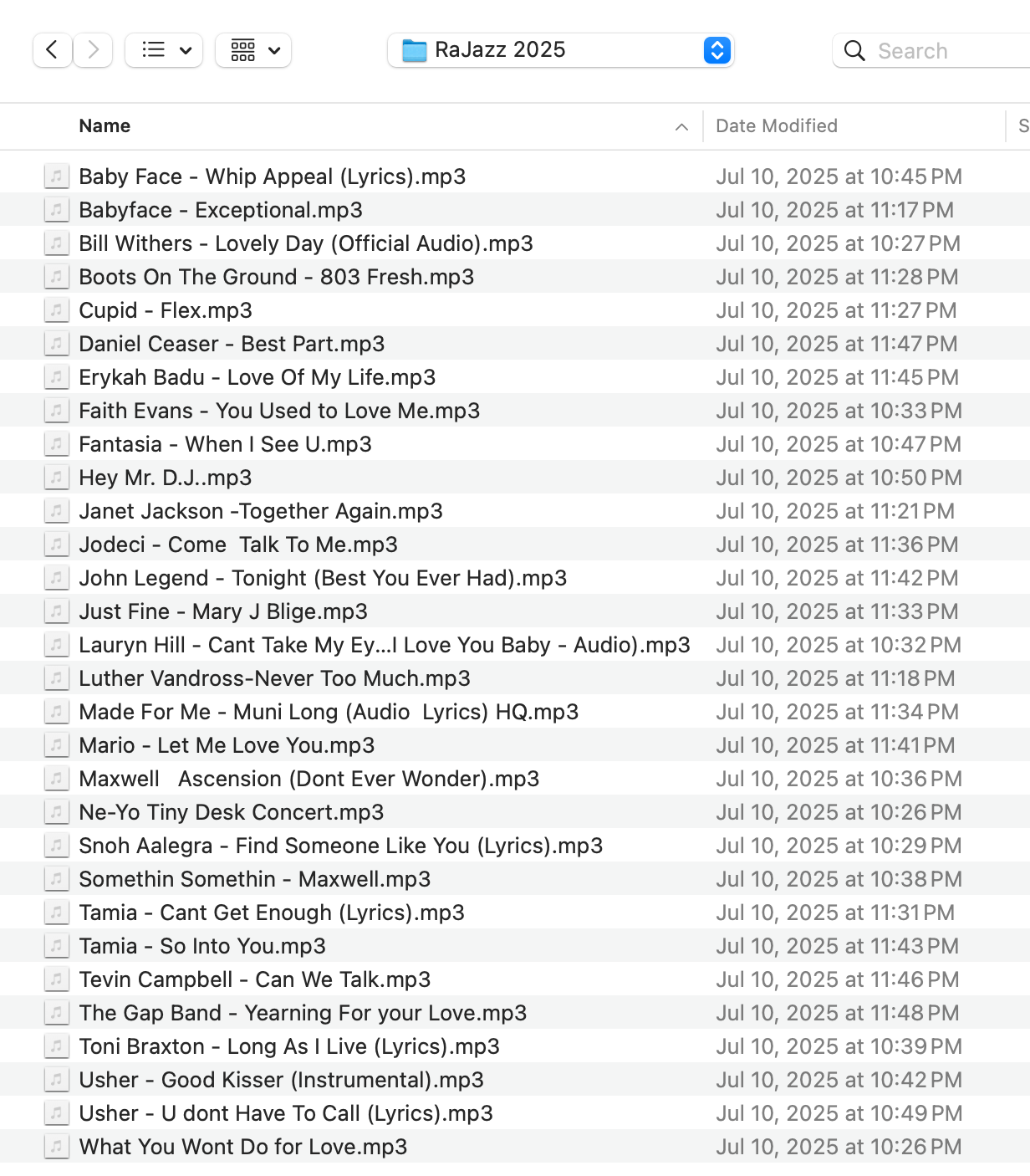
Task: Select file Tamia - So Into You.mp3
Action: coord(202,946)
